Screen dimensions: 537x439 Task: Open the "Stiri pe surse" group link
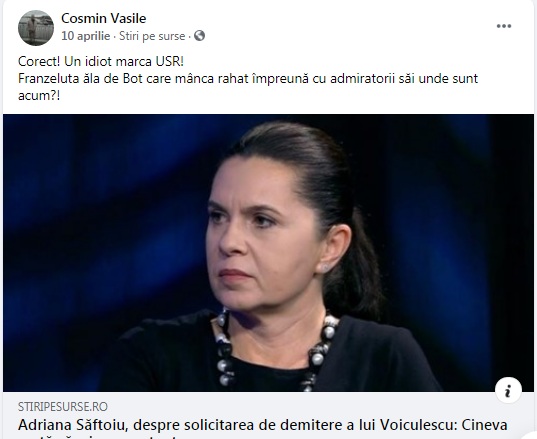click(x=152, y=36)
